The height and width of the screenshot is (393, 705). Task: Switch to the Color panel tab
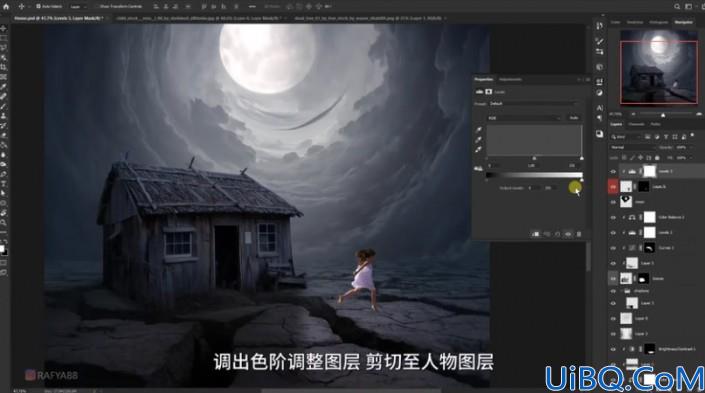pyautogui.click(x=616, y=22)
